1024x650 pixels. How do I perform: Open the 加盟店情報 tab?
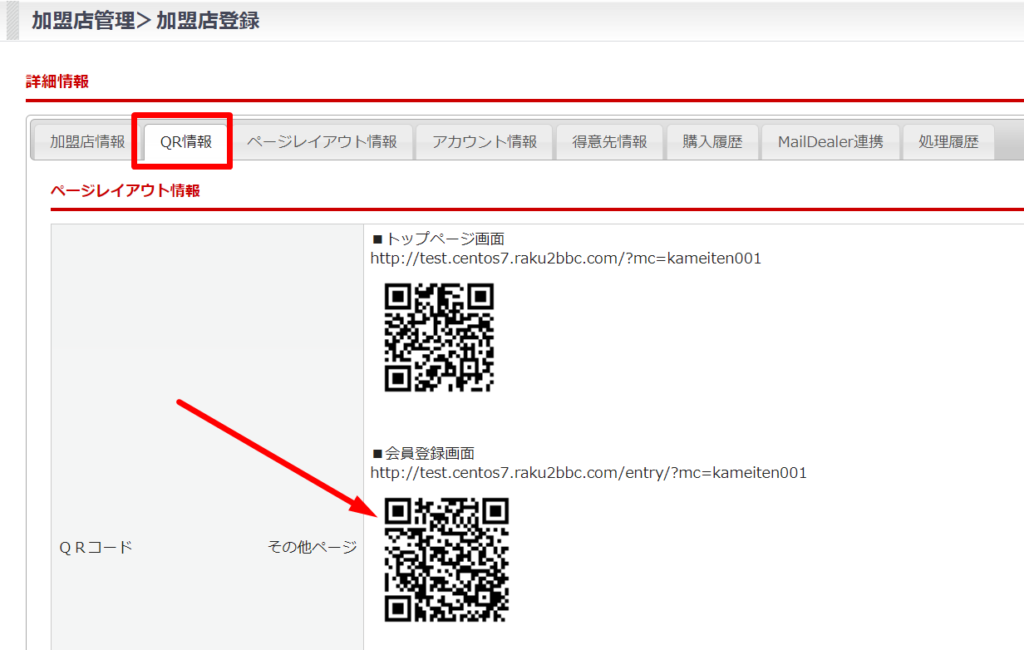tap(87, 141)
